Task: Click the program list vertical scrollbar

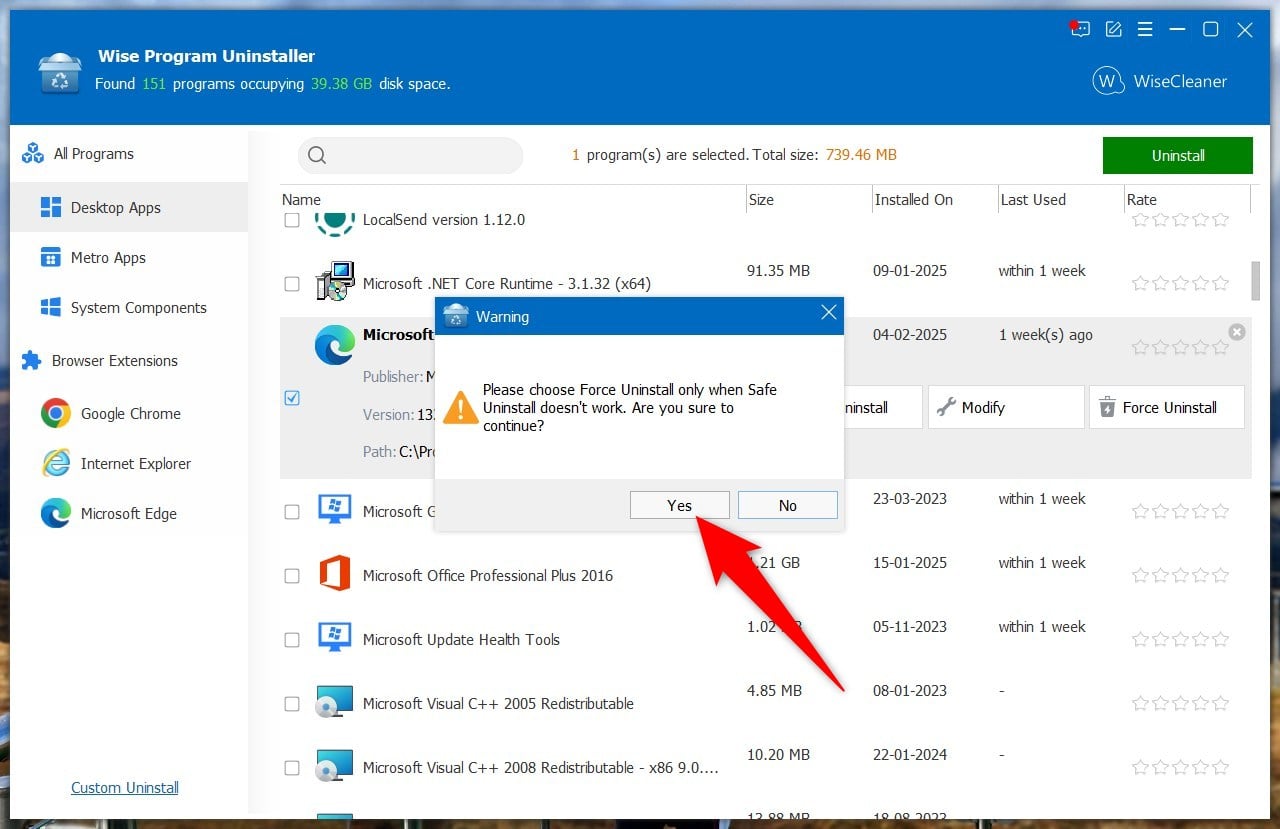Action: click(x=1256, y=281)
